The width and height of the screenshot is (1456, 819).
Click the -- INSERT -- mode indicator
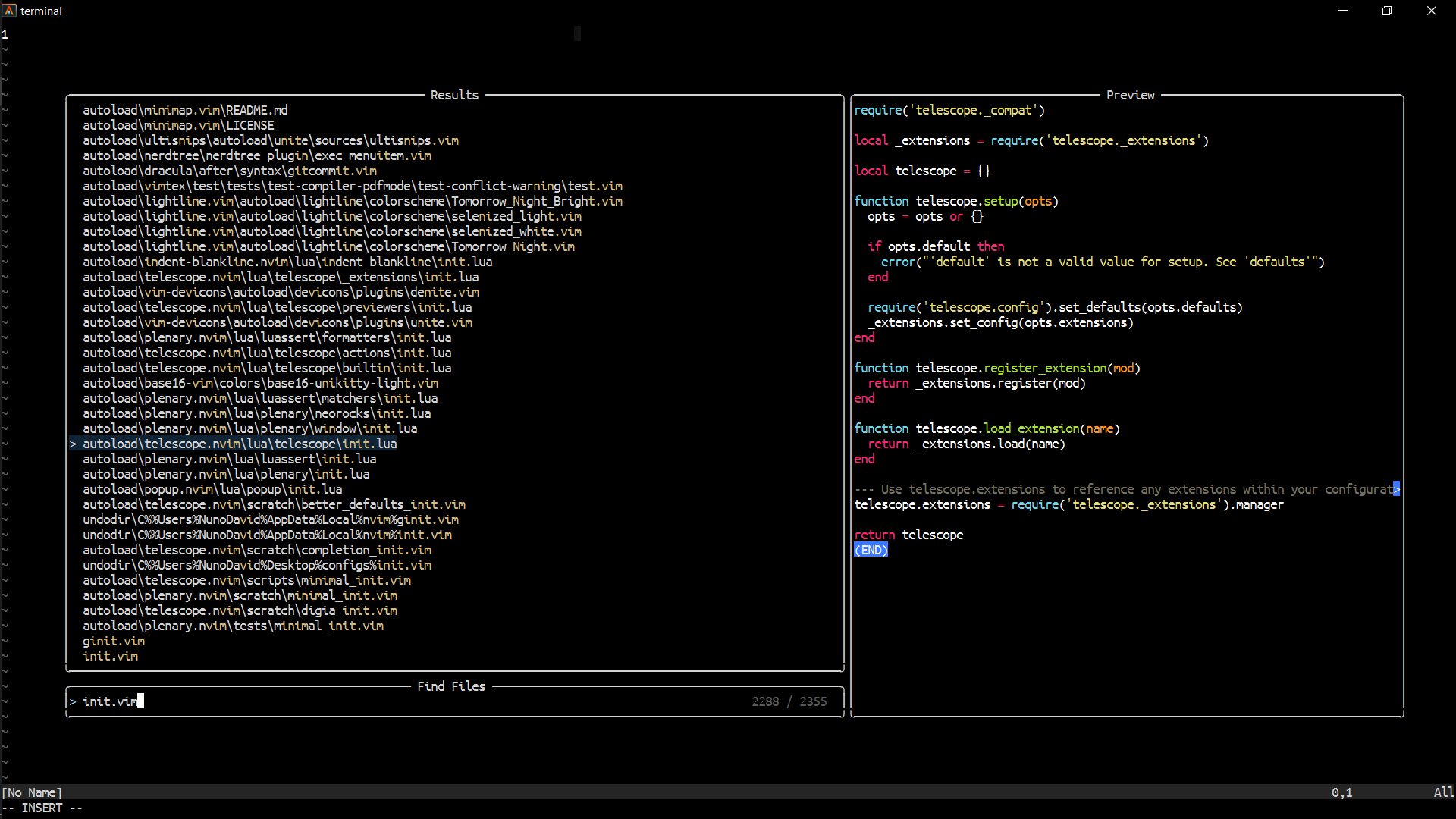click(43, 808)
